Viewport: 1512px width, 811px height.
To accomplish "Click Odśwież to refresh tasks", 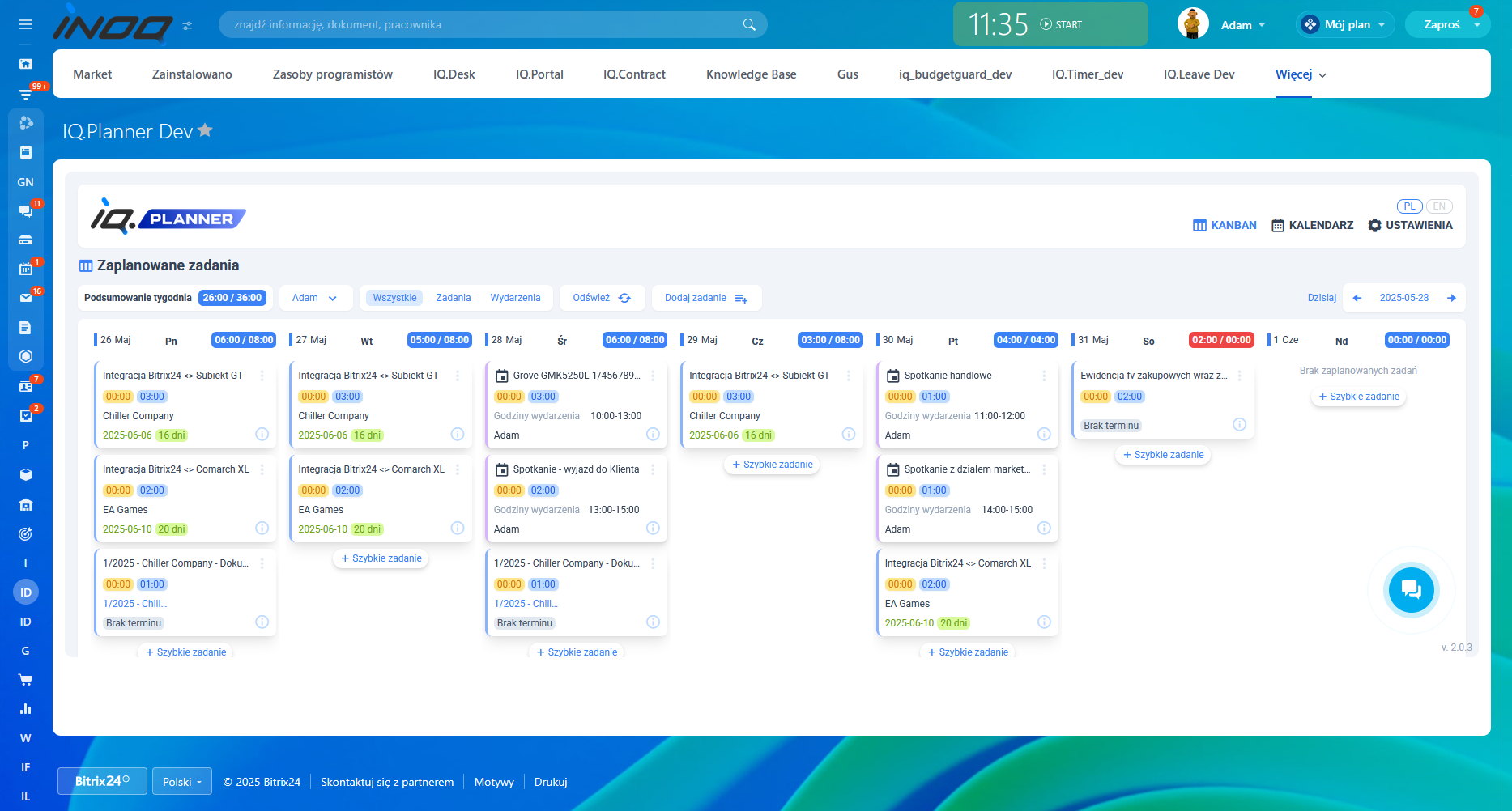I will coord(601,298).
